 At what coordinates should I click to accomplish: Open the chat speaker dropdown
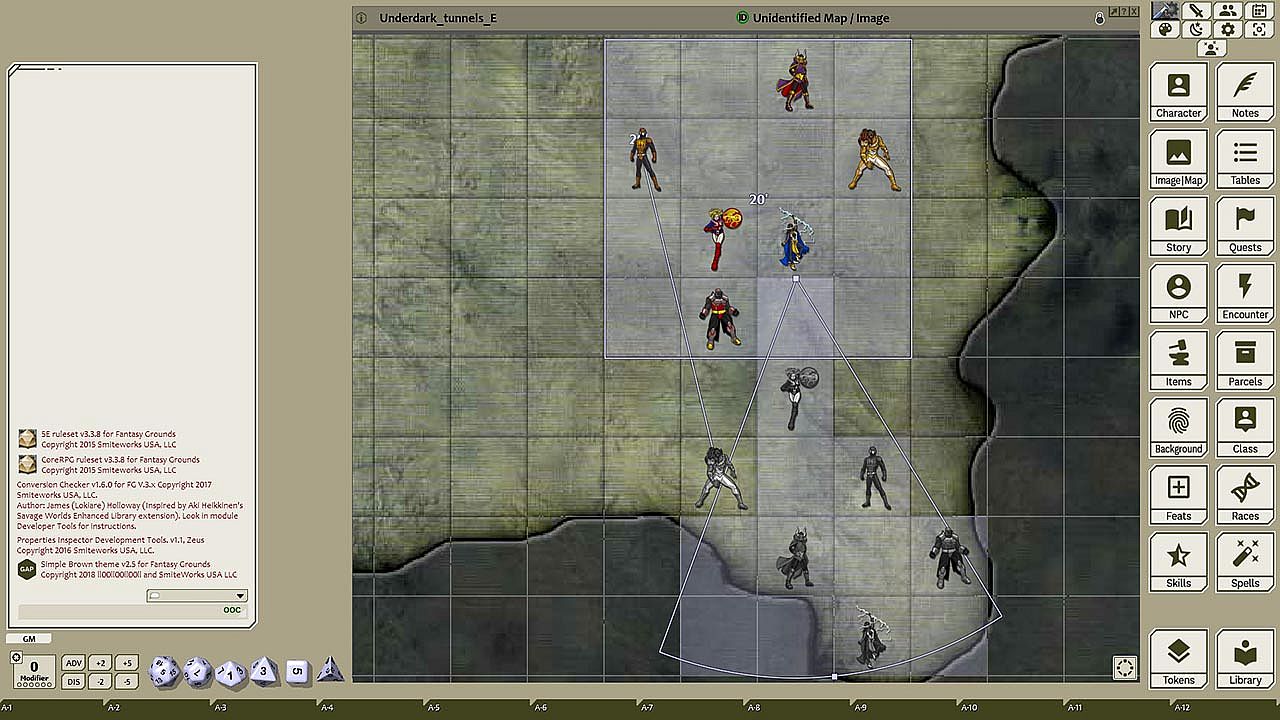[196, 596]
